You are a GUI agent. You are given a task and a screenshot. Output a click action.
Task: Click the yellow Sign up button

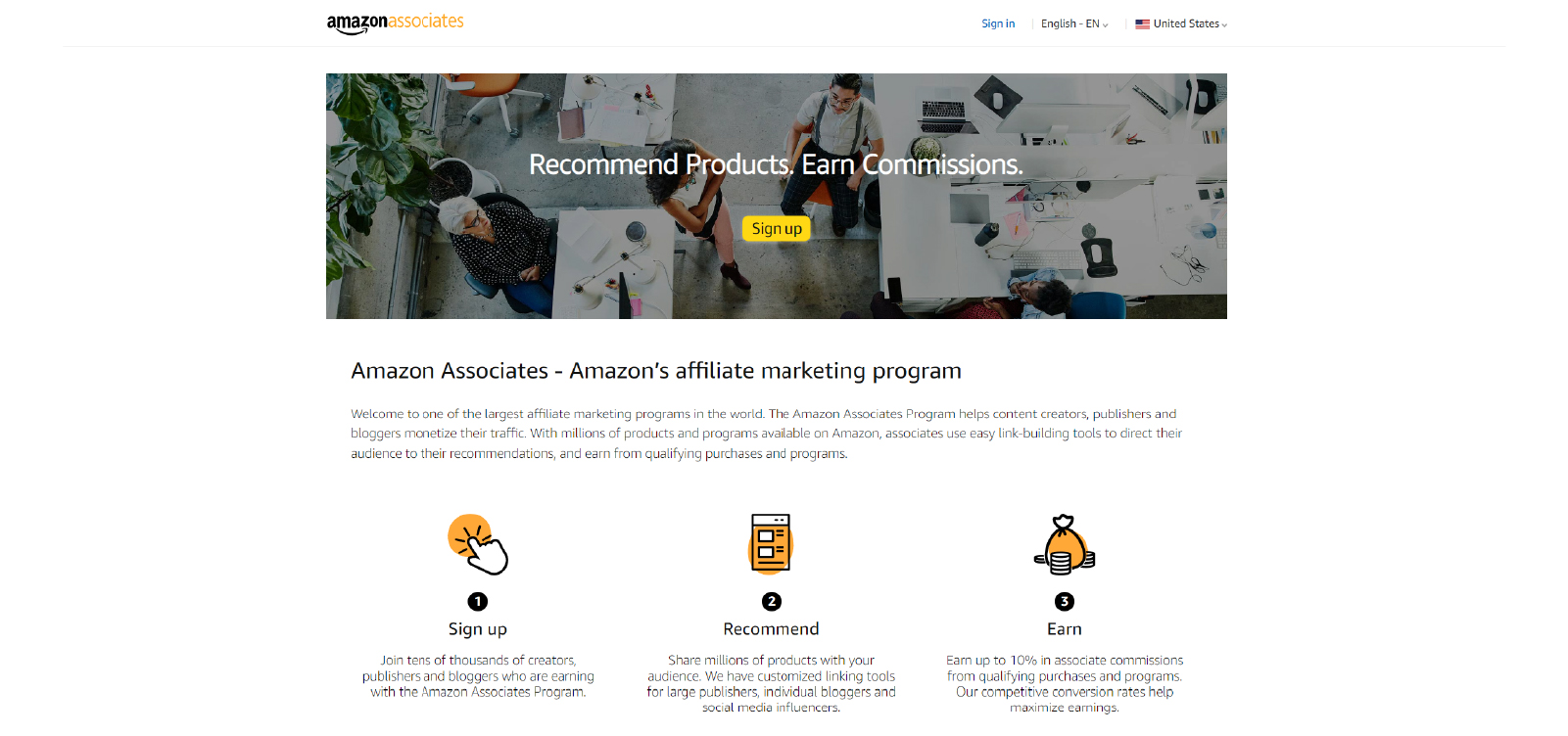[x=777, y=229]
